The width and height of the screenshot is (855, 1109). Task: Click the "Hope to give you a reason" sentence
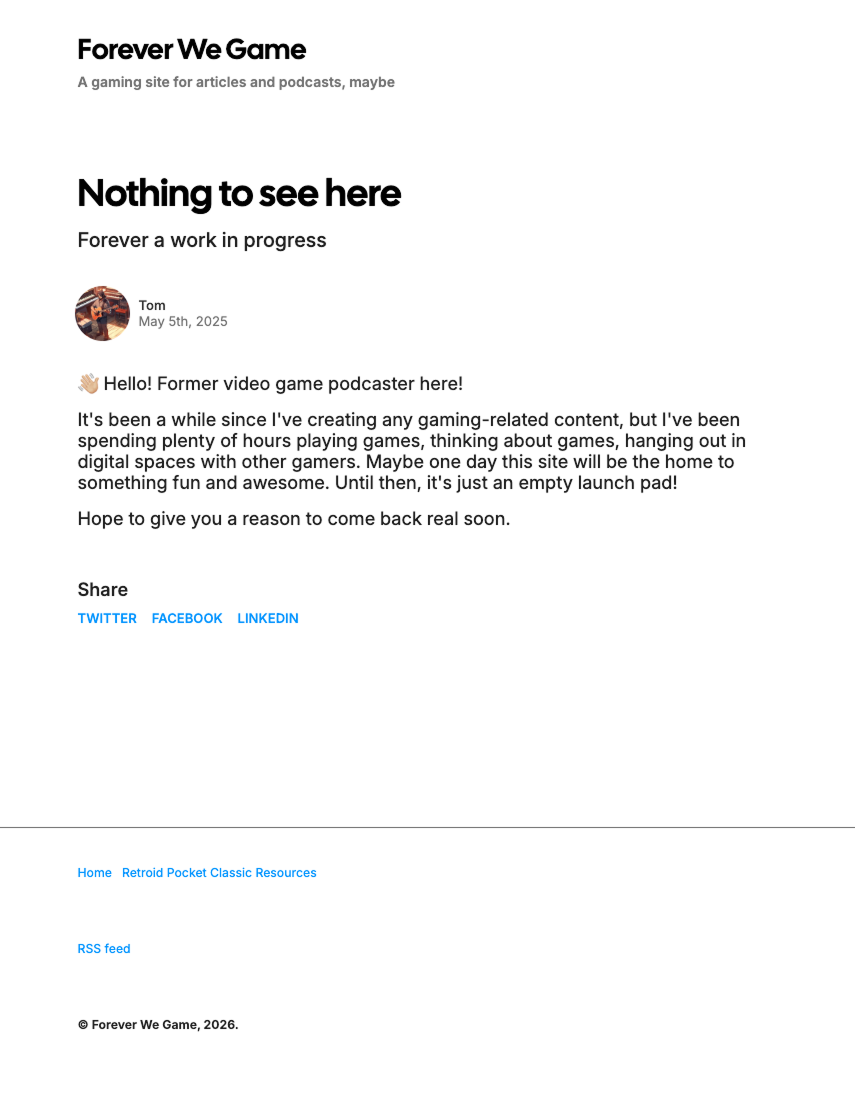[294, 519]
